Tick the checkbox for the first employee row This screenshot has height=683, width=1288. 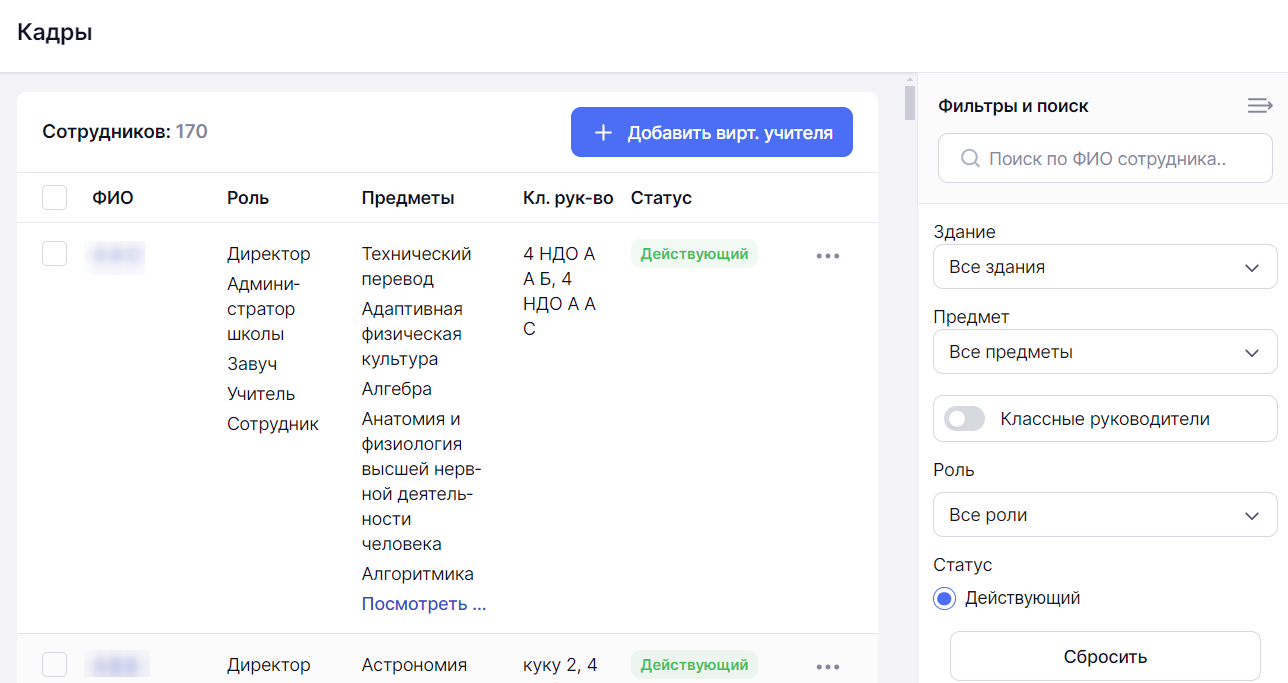(55, 254)
